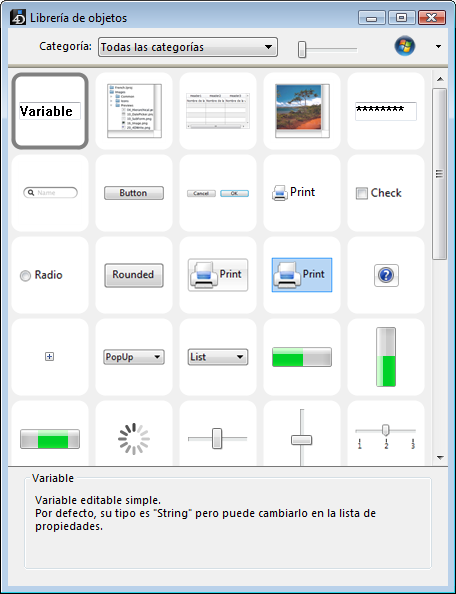
Task: Select the hierarchical list object thumbnail
Action: pyautogui.click(x=134, y=111)
